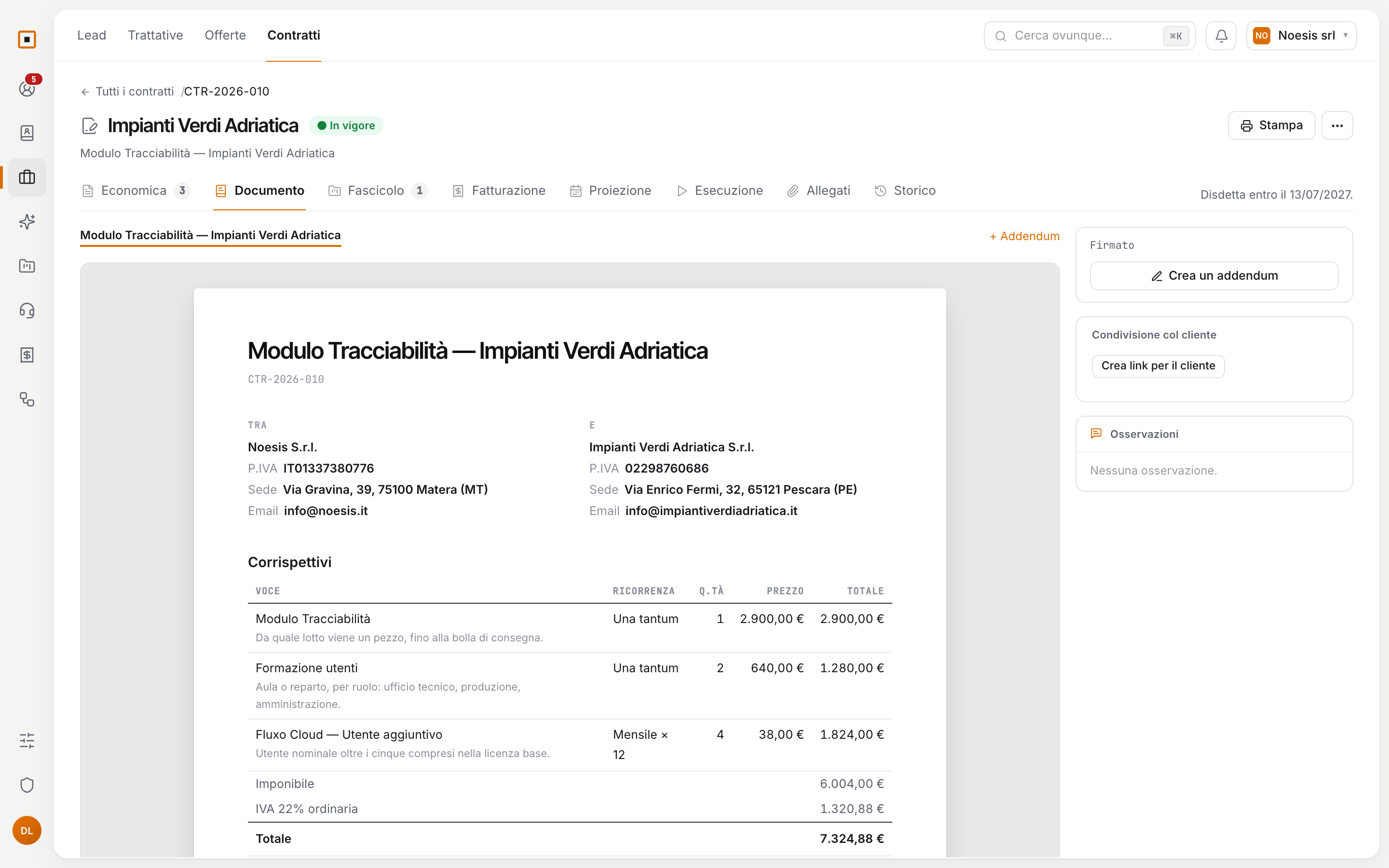Click the Osservazioni panel header

(1214, 434)
